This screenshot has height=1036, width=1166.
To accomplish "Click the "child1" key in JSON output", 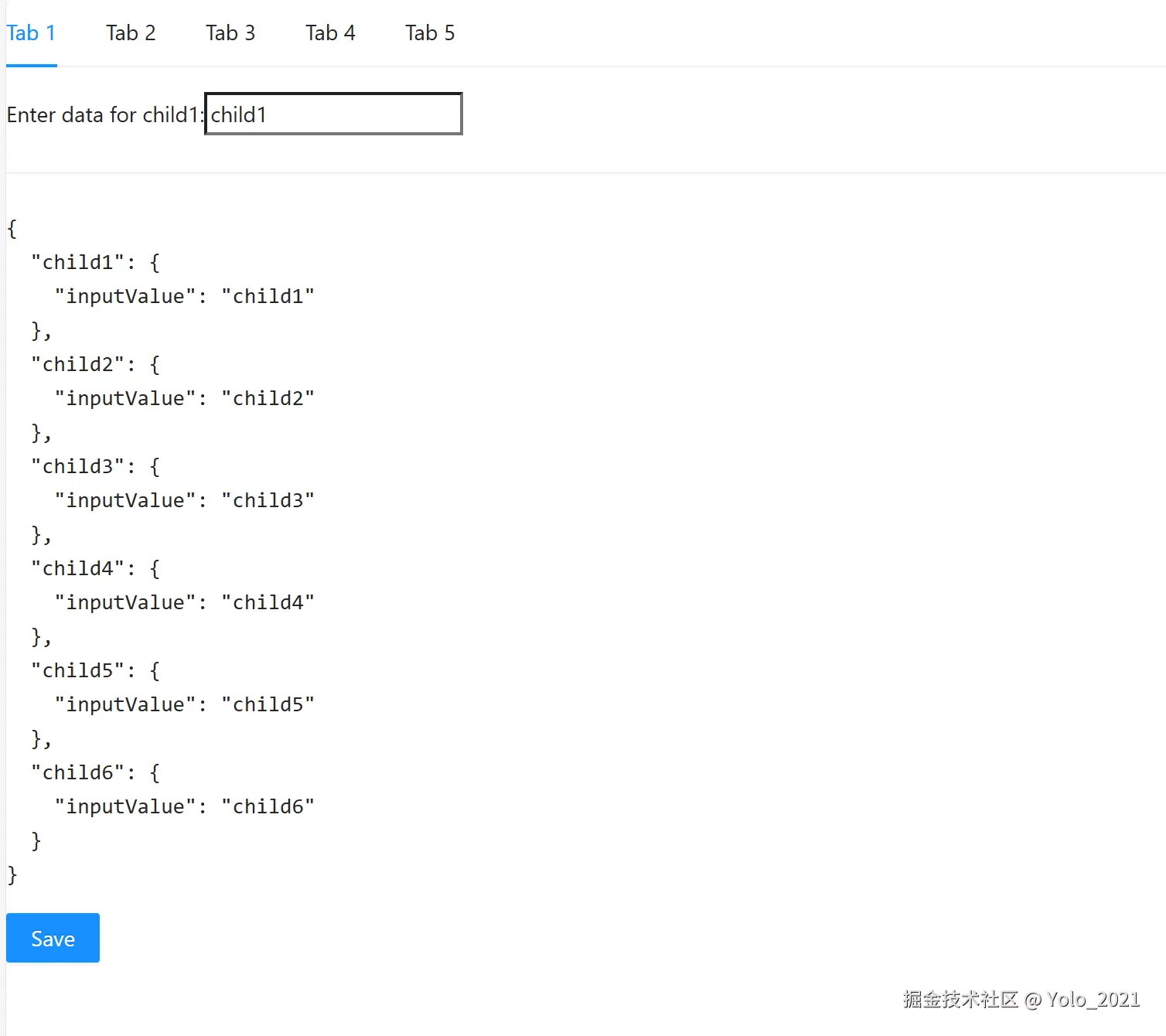I will [x=77, y=263].
